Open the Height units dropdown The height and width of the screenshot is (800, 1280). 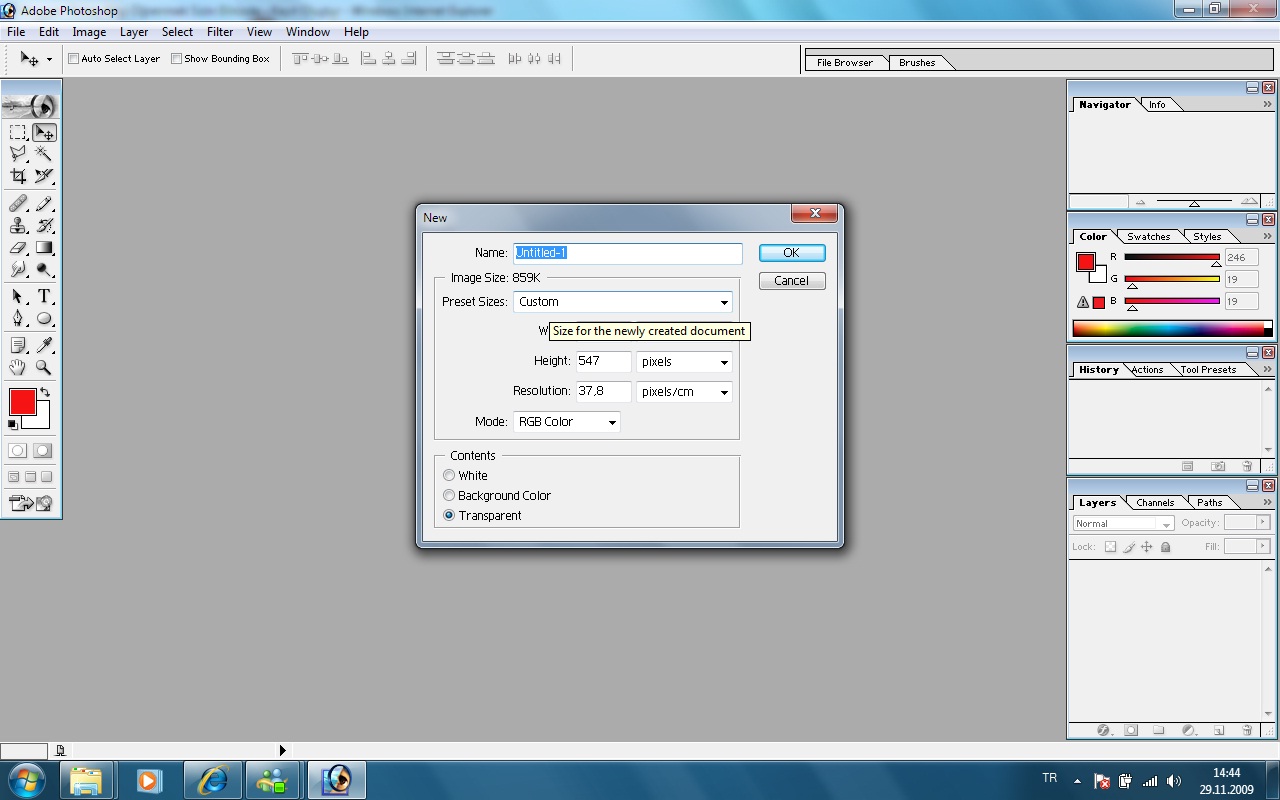[684, 362]
